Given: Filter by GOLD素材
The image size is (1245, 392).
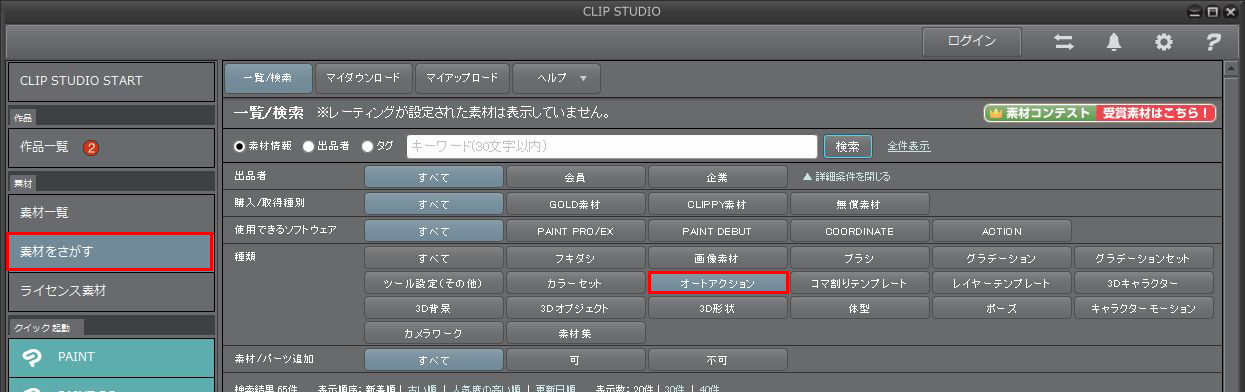Looking at the screenshot, I should point(575,204).
